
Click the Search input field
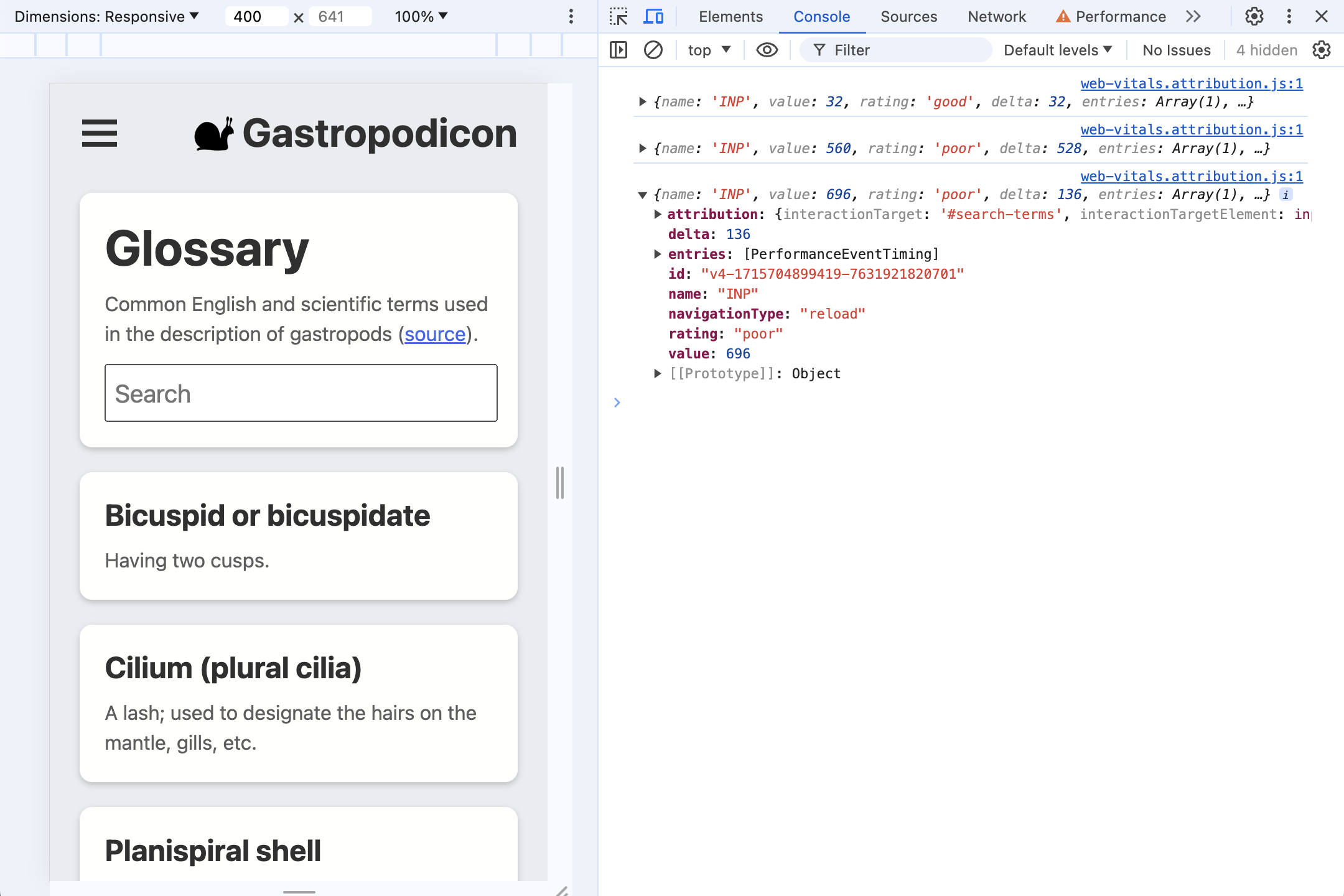(300, 392)
